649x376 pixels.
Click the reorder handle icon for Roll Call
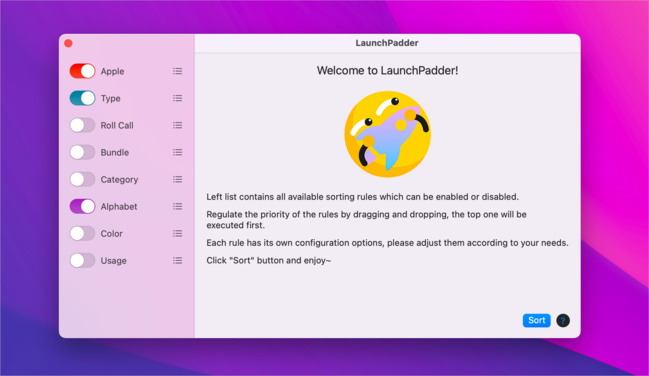(x=178, y=125)
